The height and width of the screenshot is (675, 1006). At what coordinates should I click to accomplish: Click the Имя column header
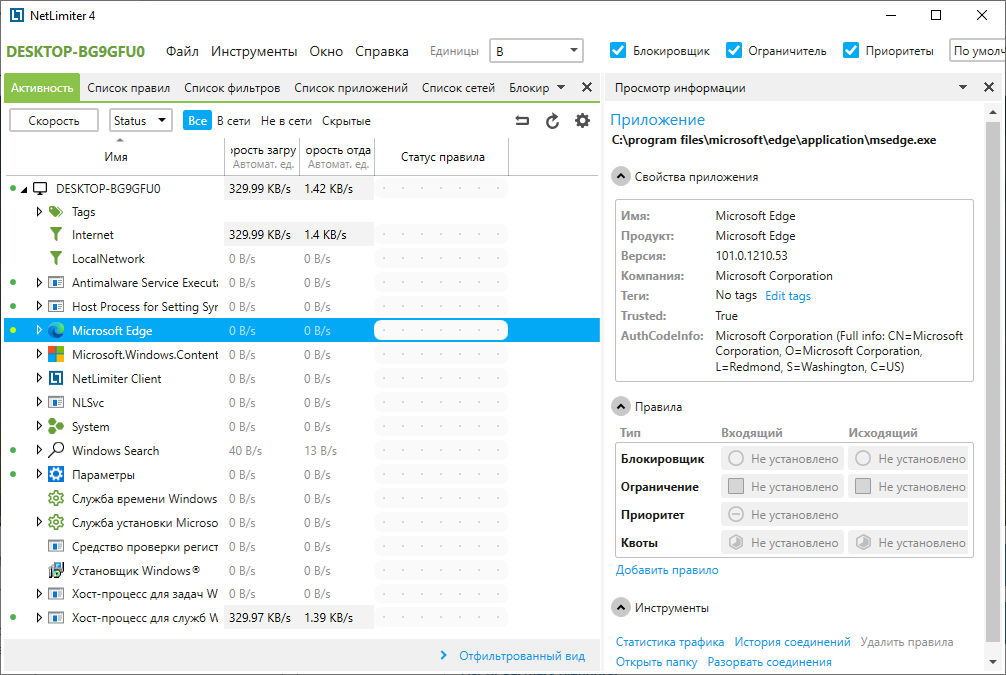click(x=115, y=157)
